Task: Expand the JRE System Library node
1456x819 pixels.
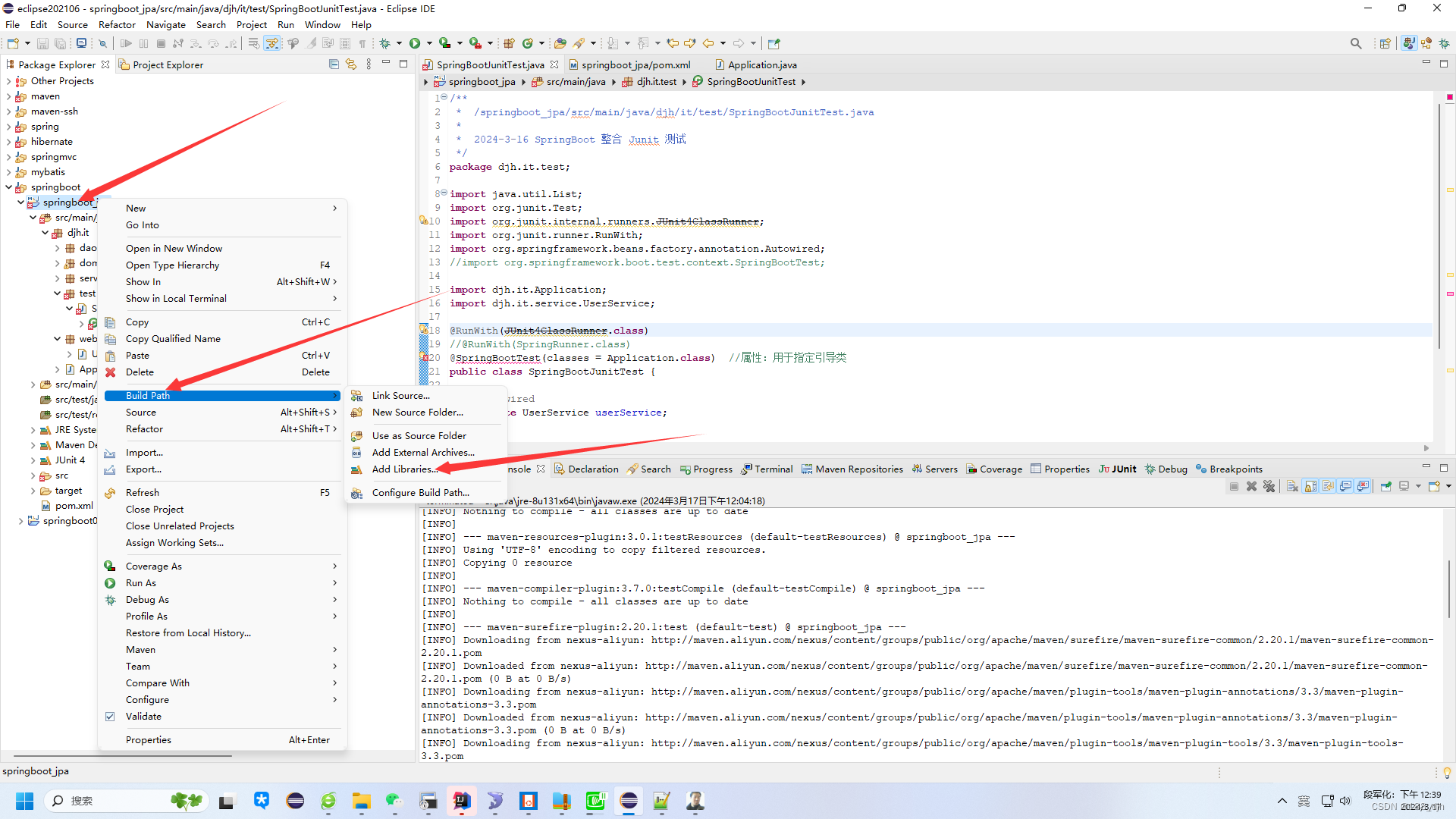Action: pos(33,430)
